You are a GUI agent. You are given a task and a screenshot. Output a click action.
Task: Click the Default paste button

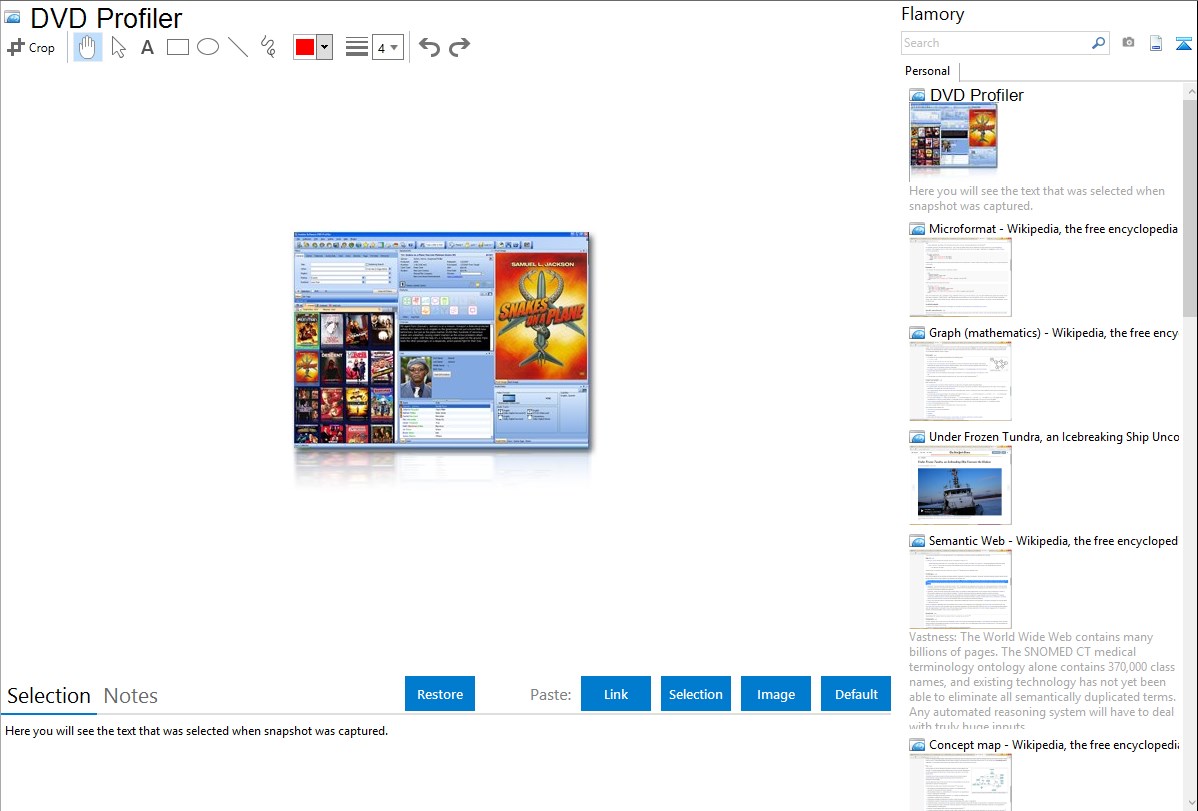pyautogui.click(x=856, y=694)
